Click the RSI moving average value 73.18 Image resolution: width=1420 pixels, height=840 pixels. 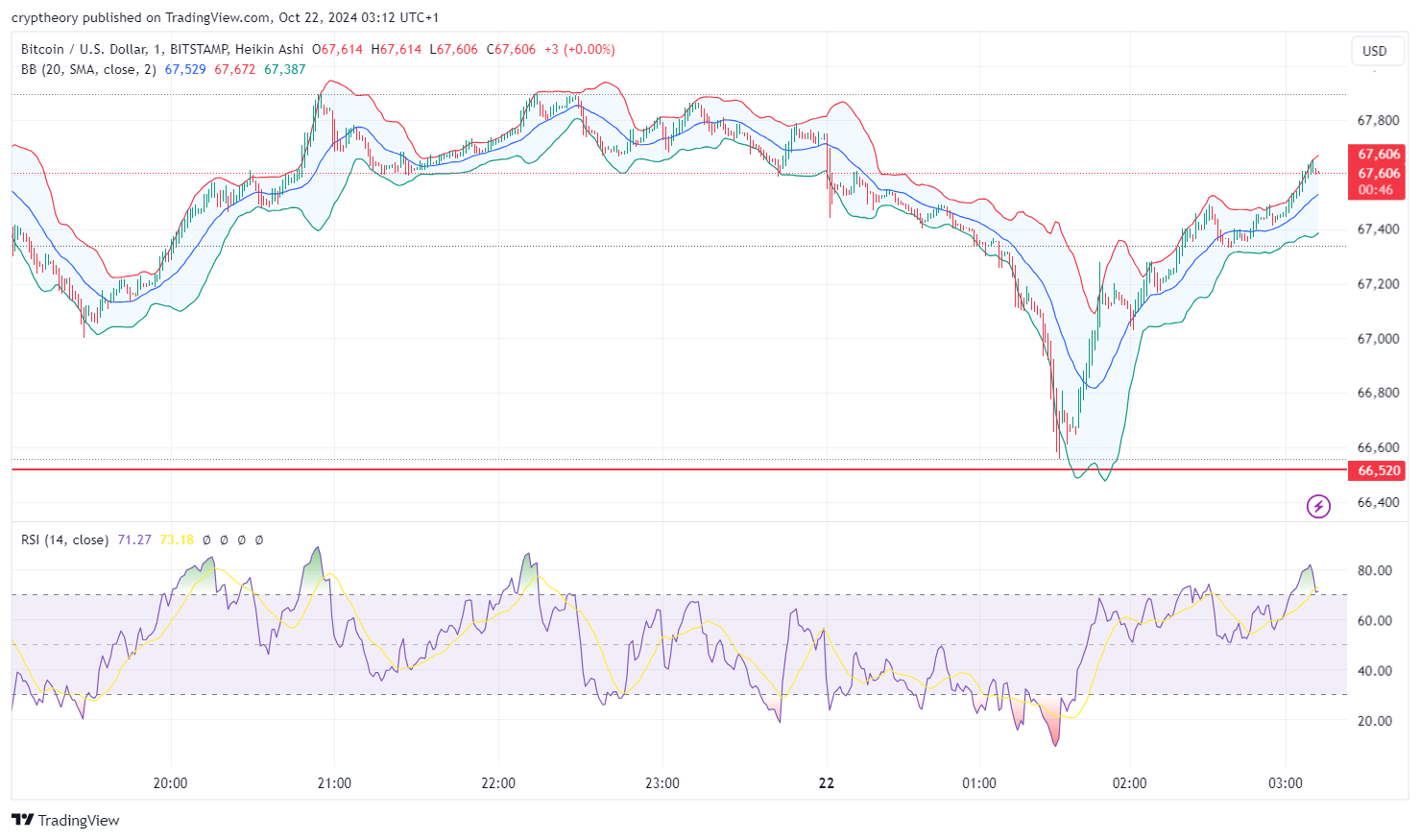point(177,540)
